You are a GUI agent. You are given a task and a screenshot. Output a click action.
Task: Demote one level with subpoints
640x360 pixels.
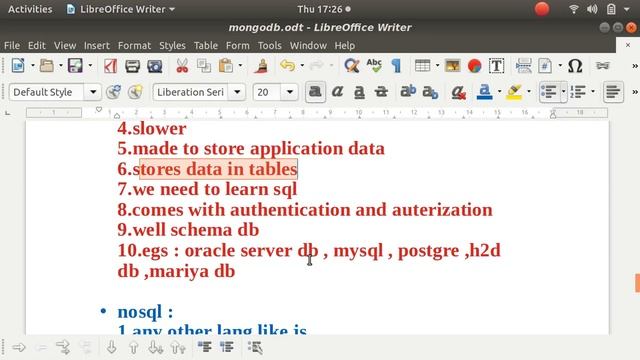63,348
